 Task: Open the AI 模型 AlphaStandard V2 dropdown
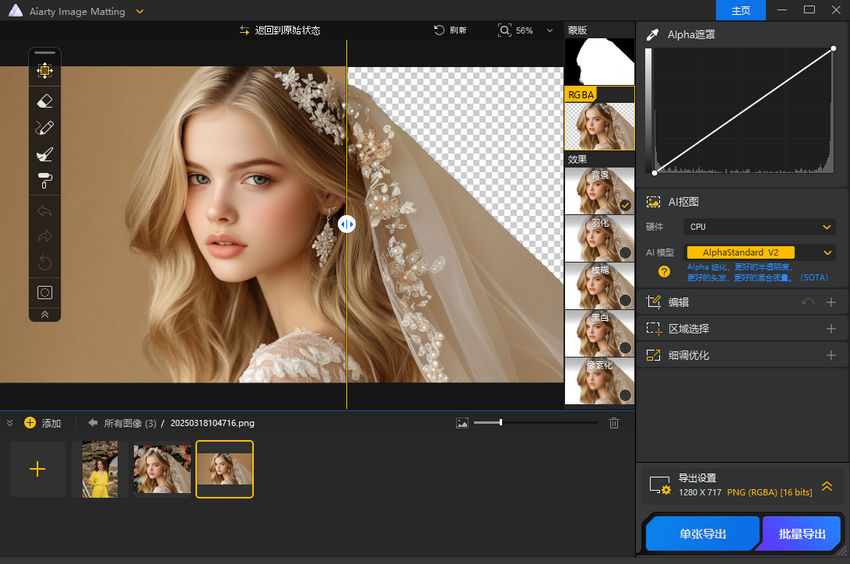[759, 253]
